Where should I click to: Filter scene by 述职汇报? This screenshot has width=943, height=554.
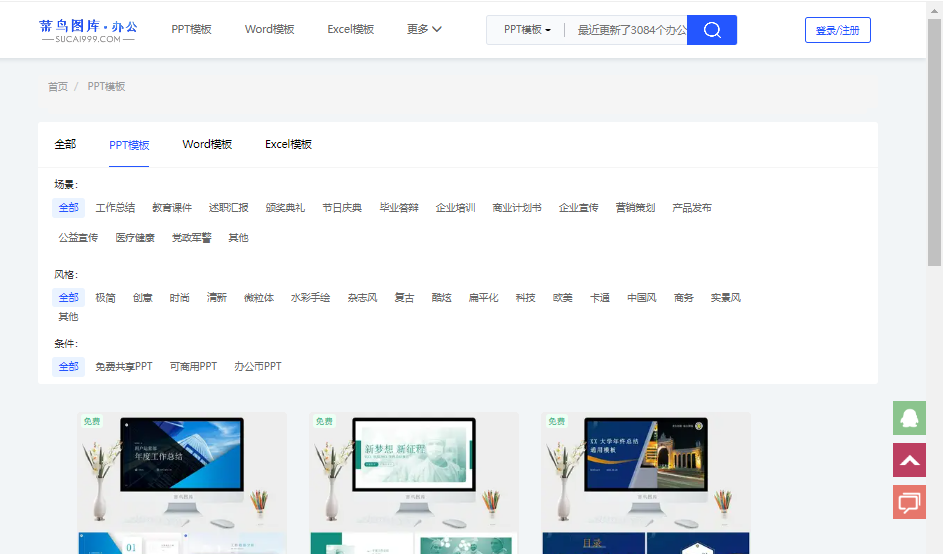click(x=229, y=208)
